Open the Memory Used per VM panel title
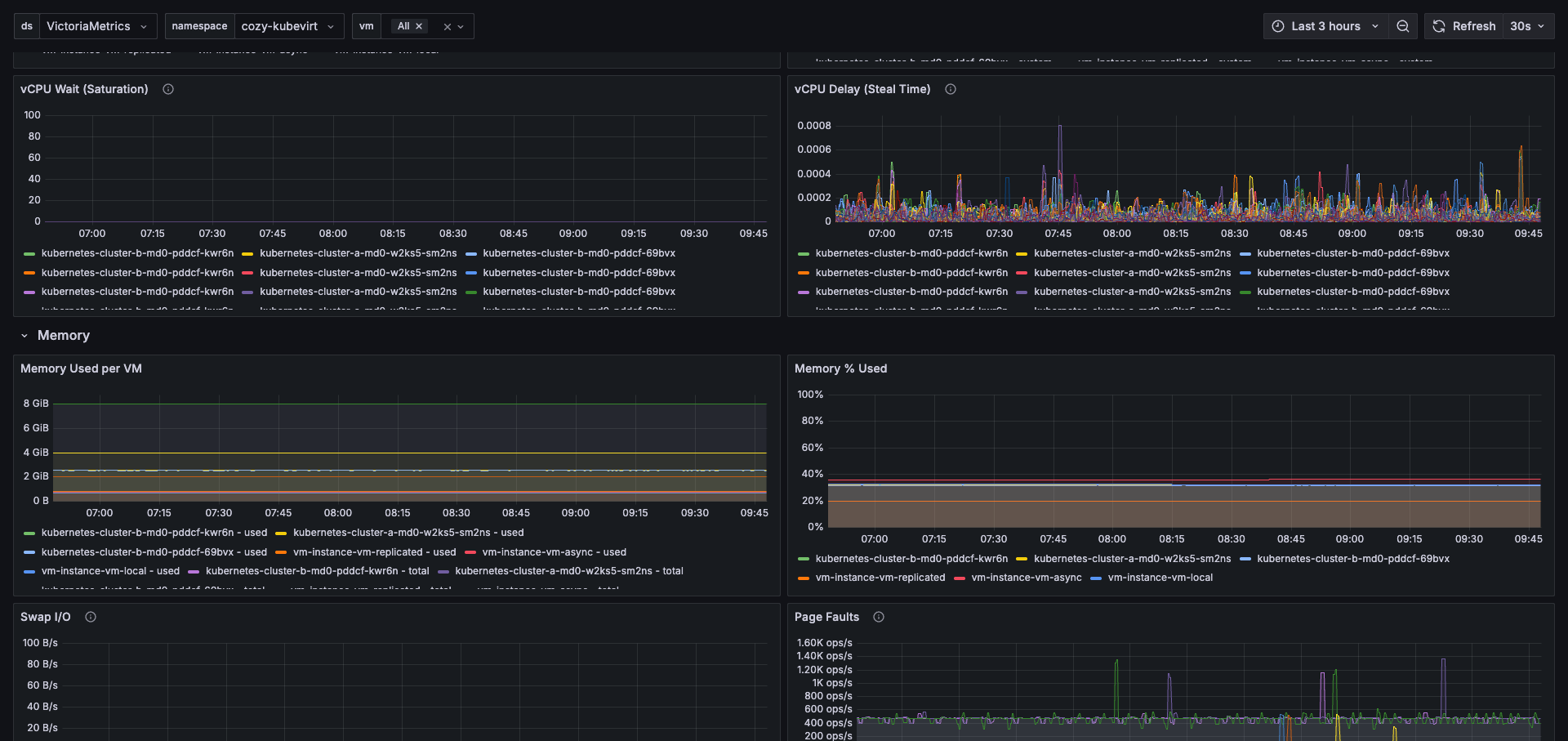The width and height of the screenshot is (1568, 741). tap(81, 368)
